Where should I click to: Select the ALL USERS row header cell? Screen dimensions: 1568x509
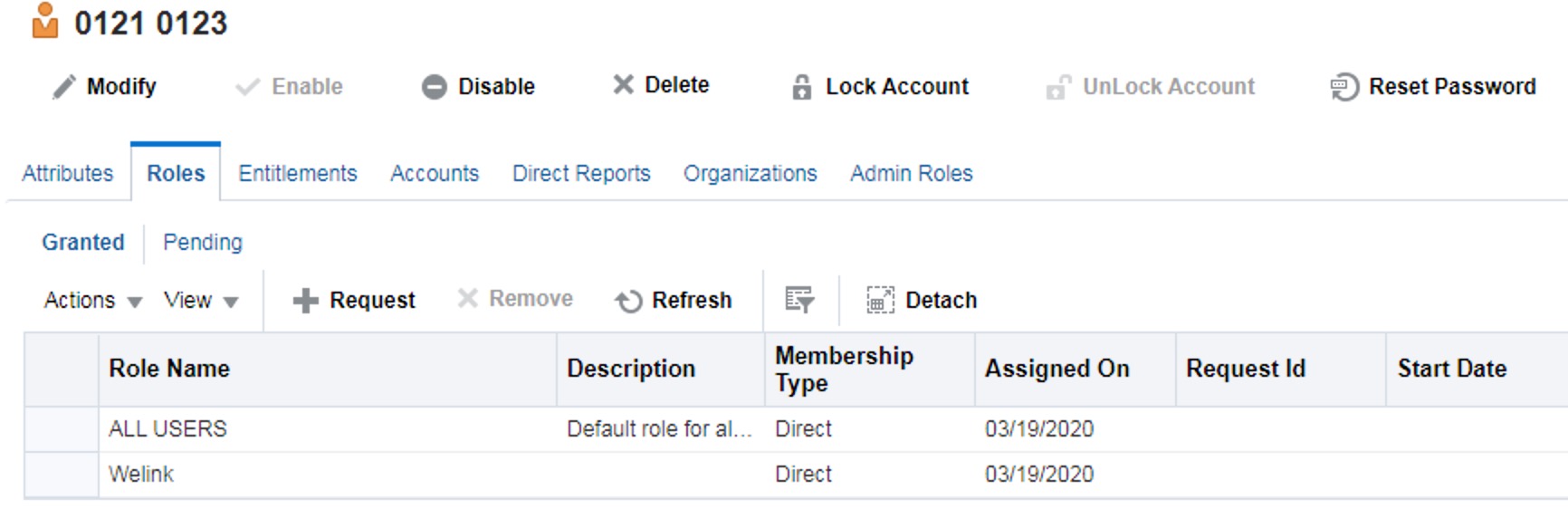pos(62,429)
